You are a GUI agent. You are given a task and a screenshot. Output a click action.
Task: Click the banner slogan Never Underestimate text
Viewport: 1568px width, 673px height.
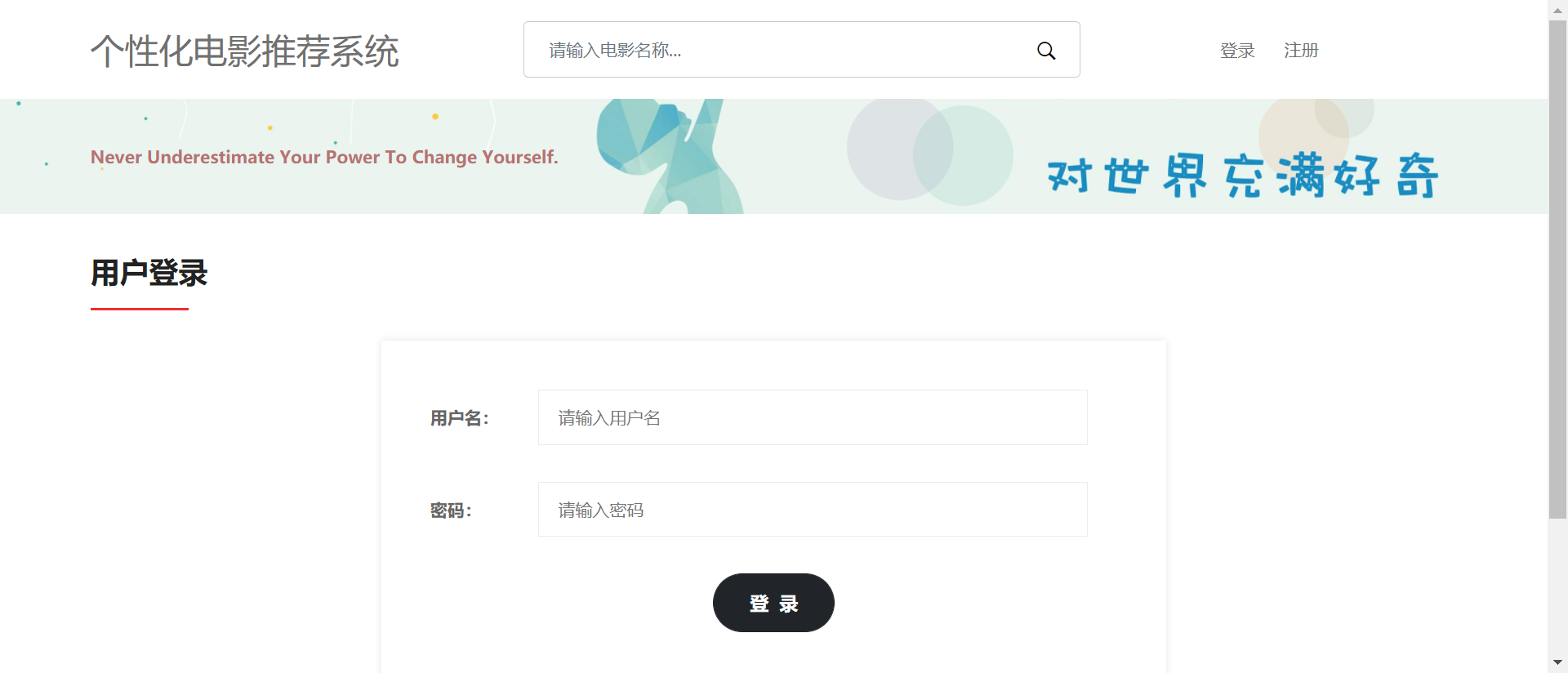[324, 157]
